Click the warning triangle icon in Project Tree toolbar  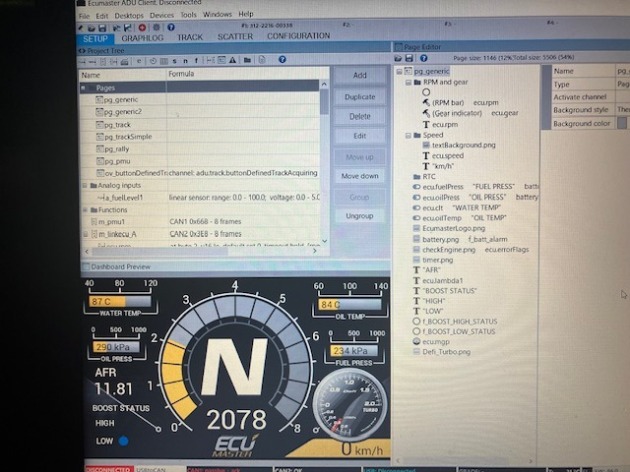point(233,60)
